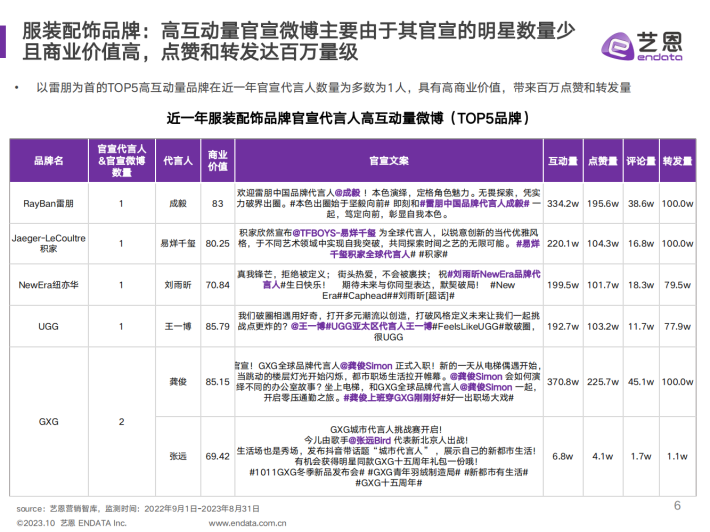
Task: Click the source note 艺恩营销智库
Action: 74,509
